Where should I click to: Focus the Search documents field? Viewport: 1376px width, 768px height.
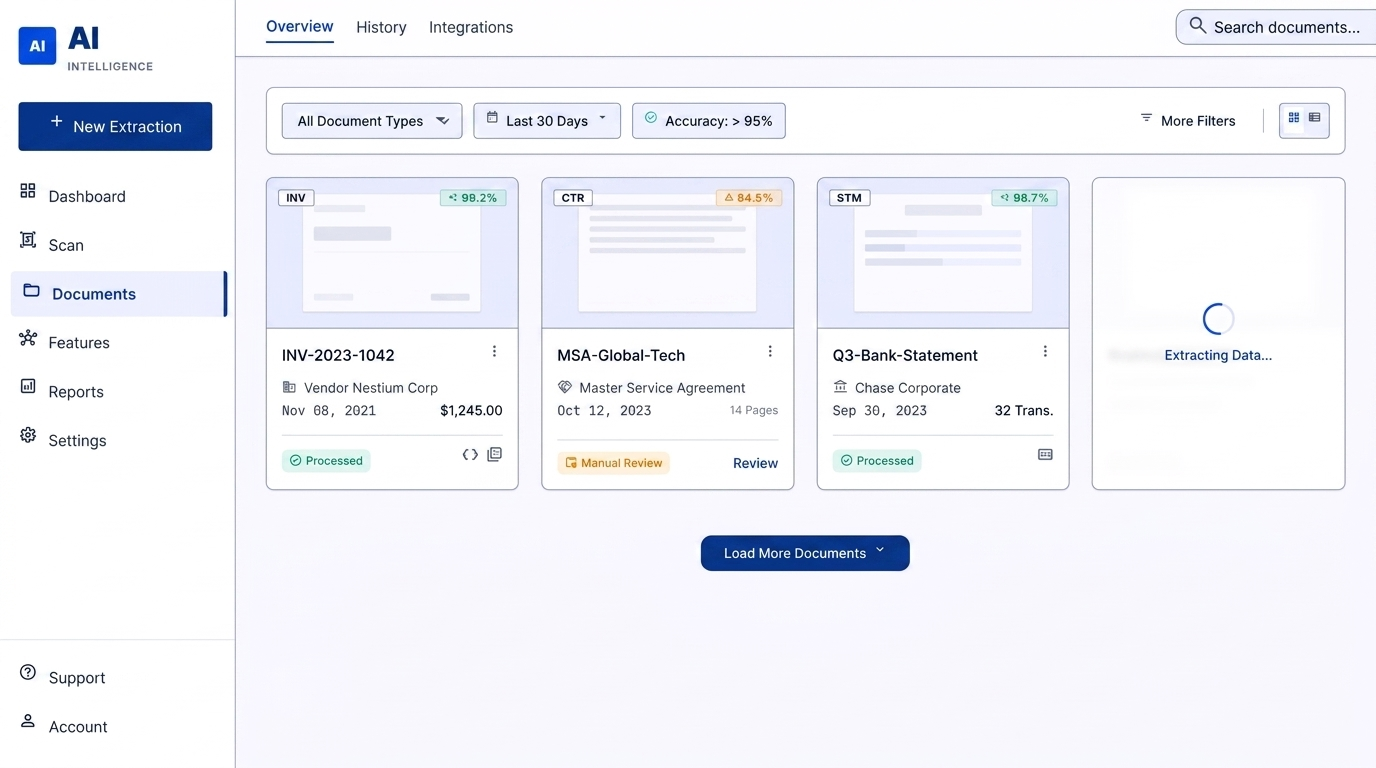tap(1276, 27)
